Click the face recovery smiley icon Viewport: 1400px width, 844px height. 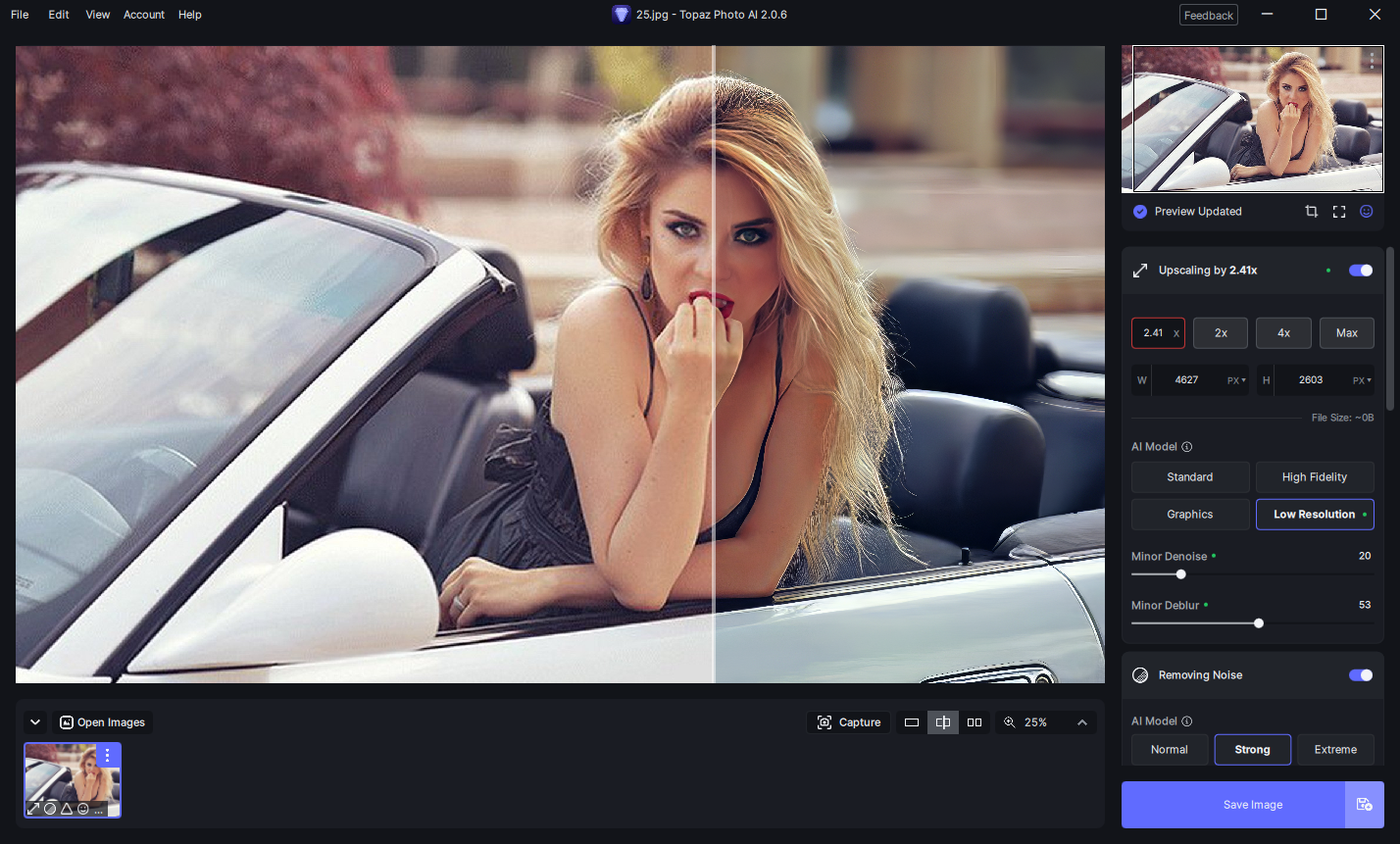click(x=1367, y=212)
